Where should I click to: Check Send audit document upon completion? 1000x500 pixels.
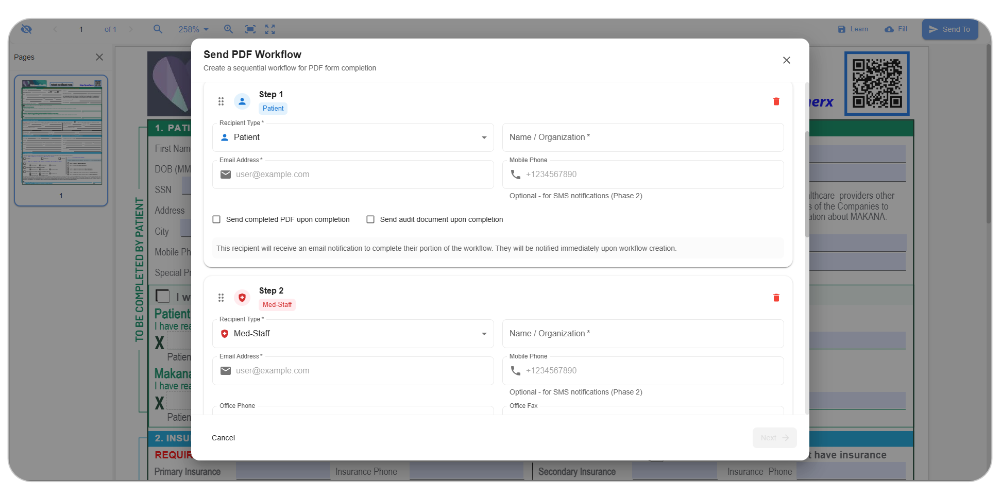tap(370, 219)
